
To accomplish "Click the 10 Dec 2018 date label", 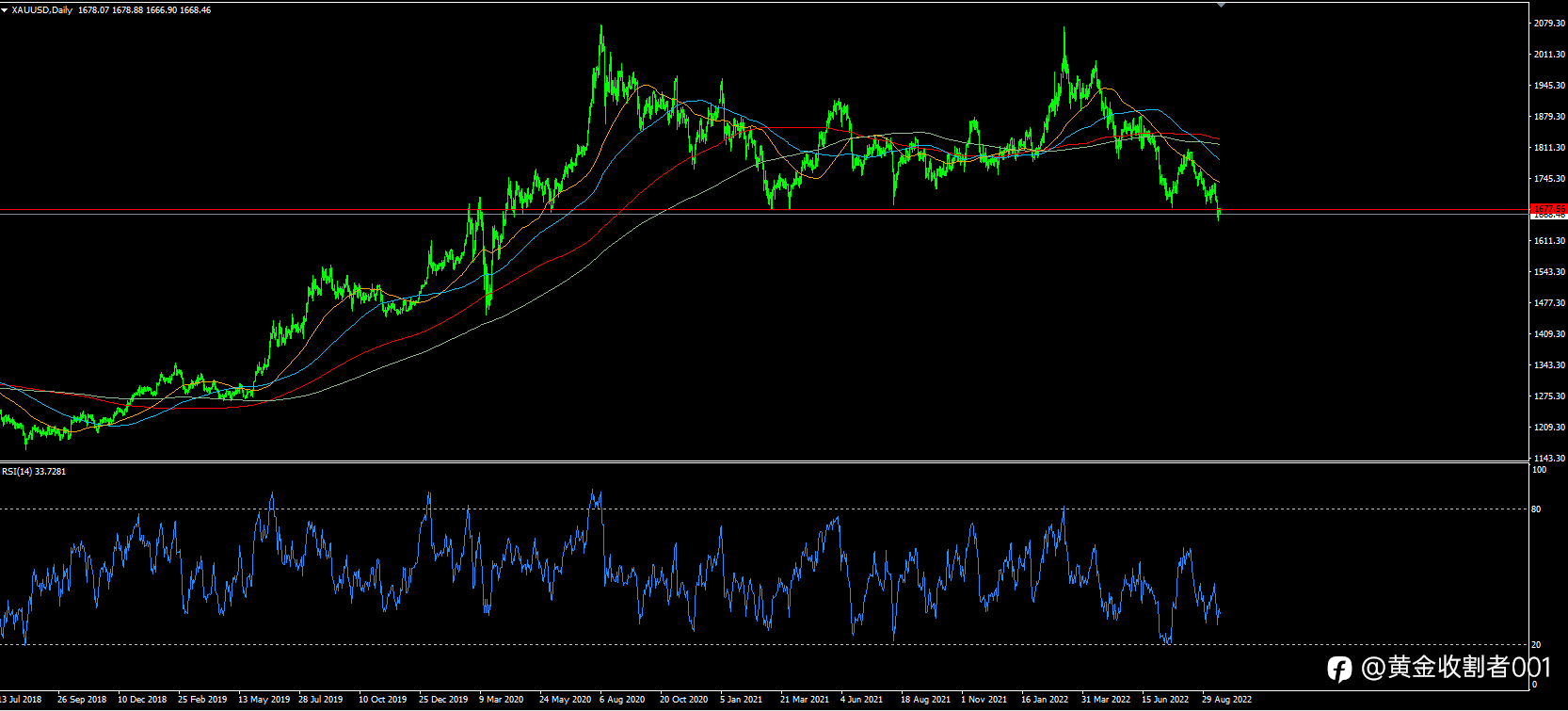I will (x=142, y=700).
